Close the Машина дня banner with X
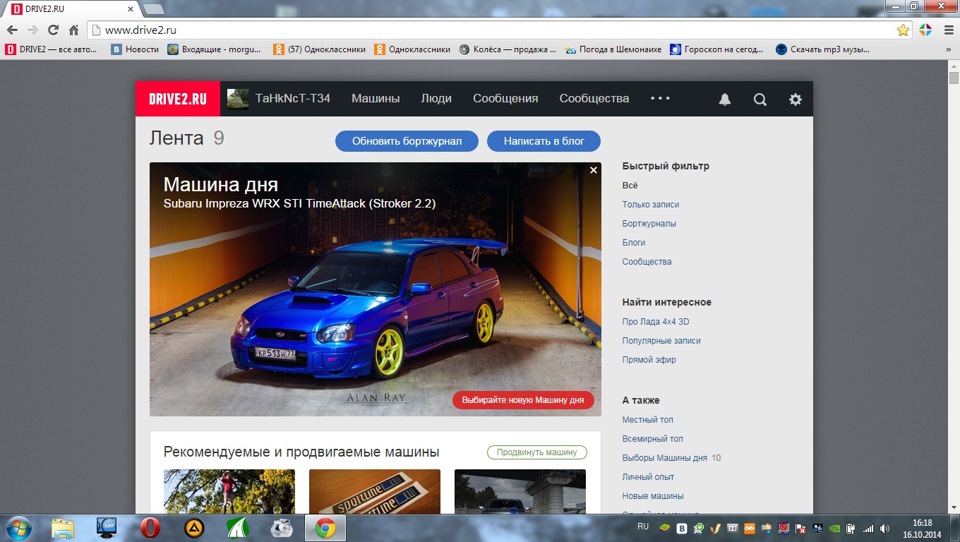Viewport: 960px width, 542px height. coord(593,170)
